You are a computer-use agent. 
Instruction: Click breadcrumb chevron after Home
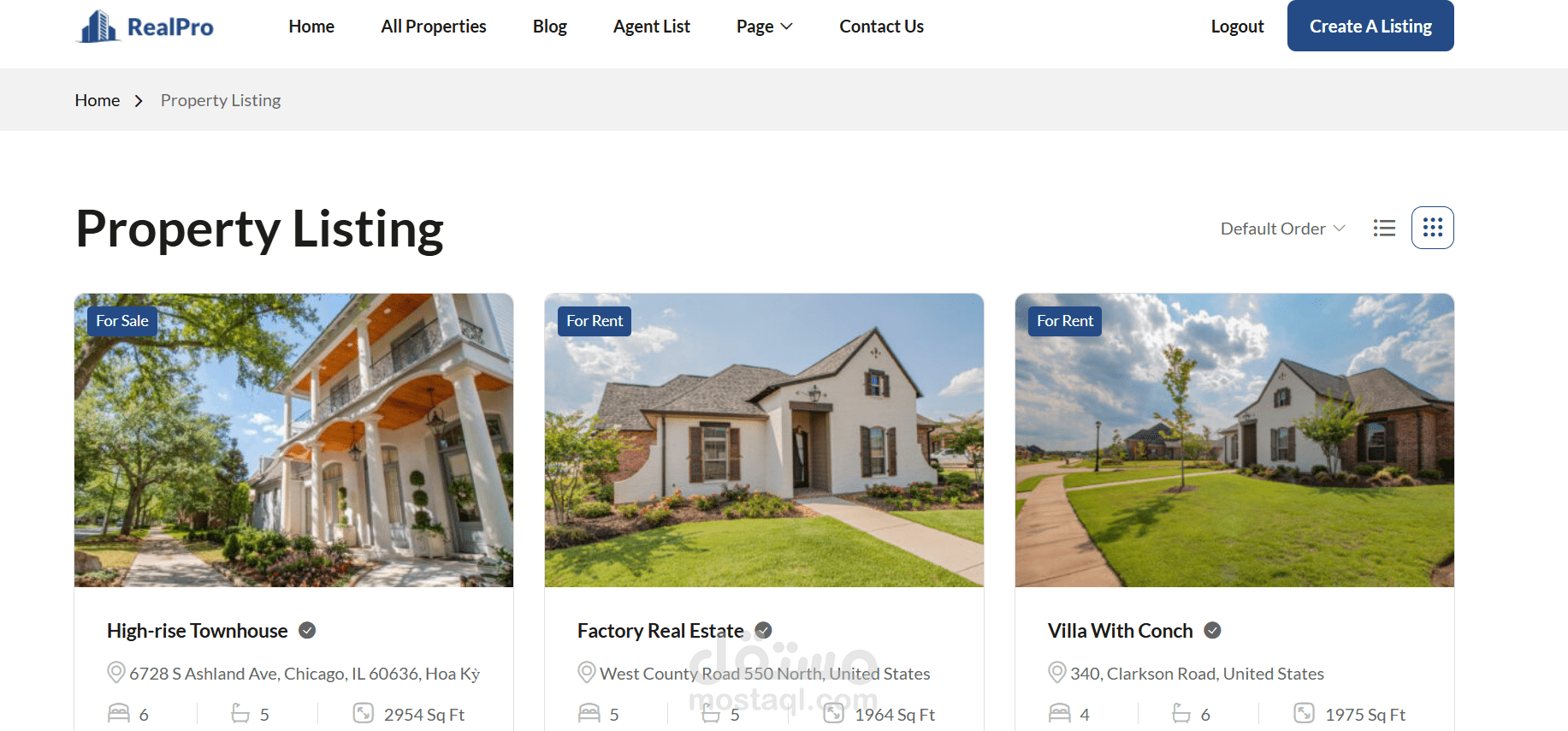(x=139, y=101)
